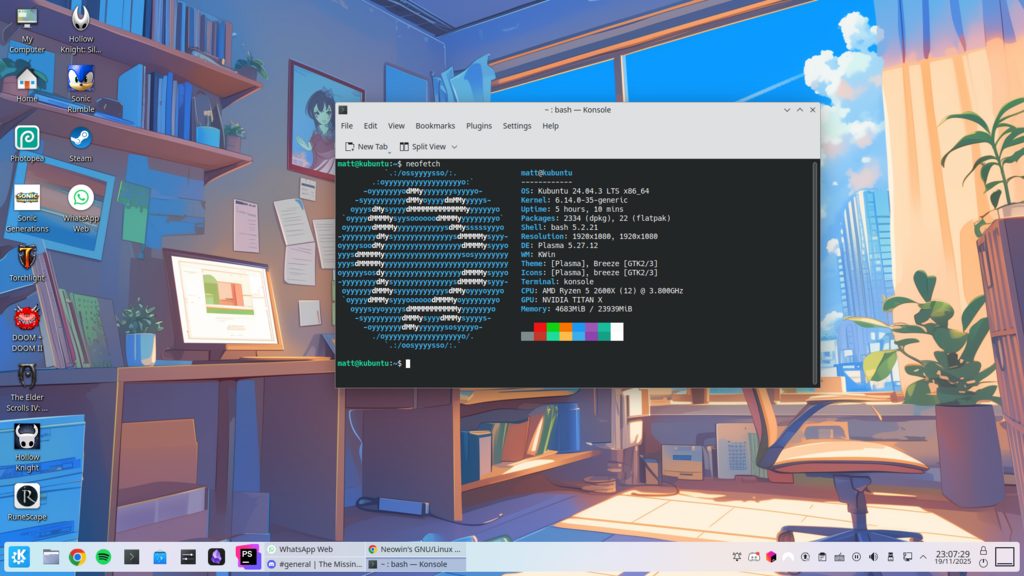1024x576 pixels.
Task: Launch Obsidian from the taskbar
Action: [216, 557]
